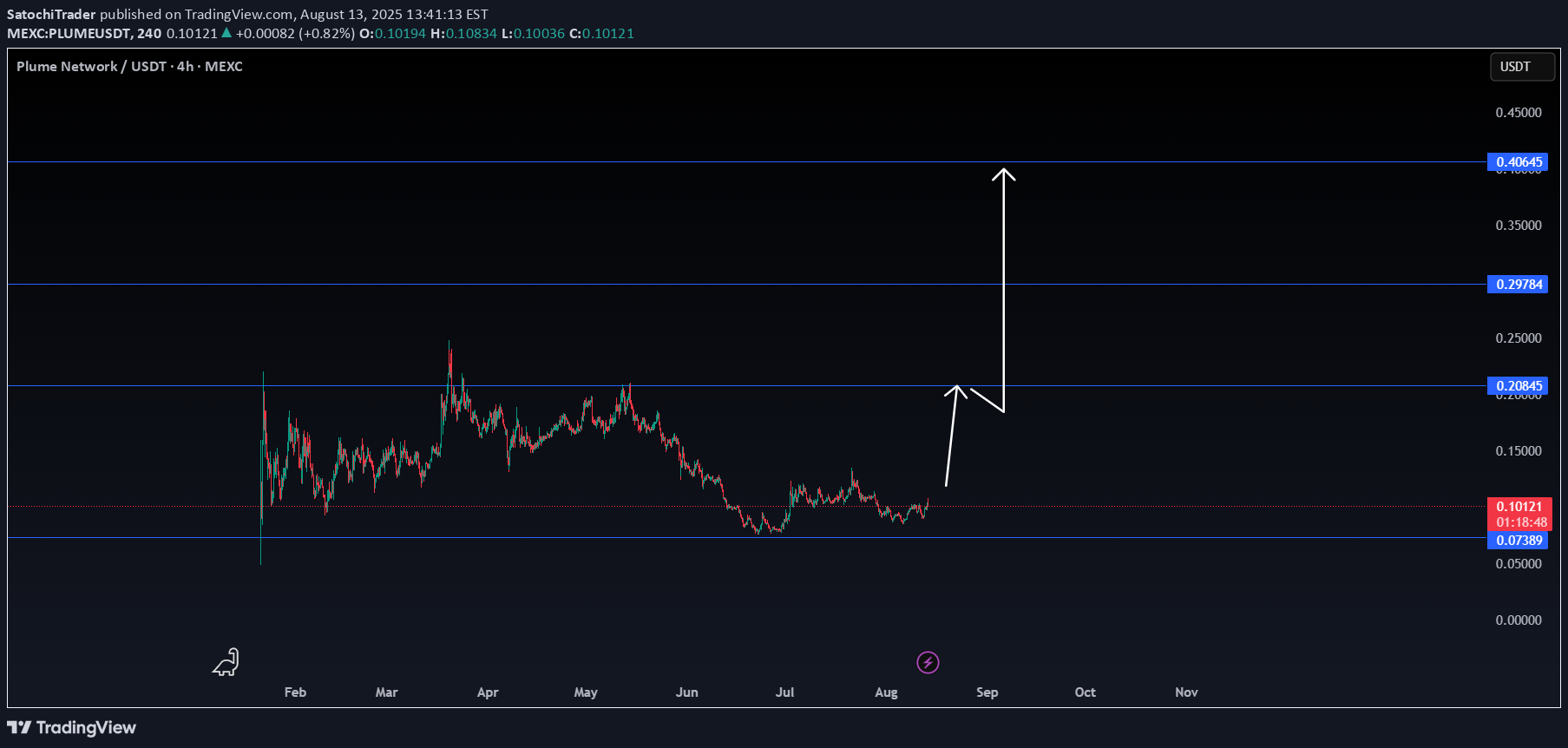This screenshot has height=748, width=1568.
Task: Click the dinosaur icon near the time axis
Action: click(226, 662)
